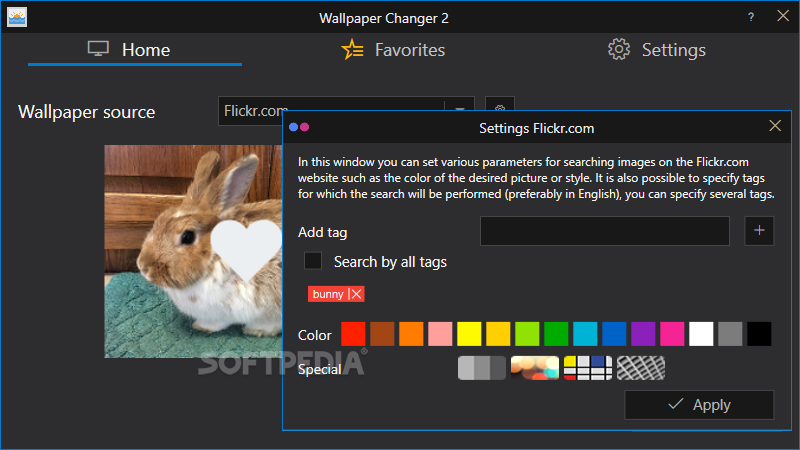Pick the magenta color swatch
Viewport: 800px width, 450px height.
tap(672, 334)
